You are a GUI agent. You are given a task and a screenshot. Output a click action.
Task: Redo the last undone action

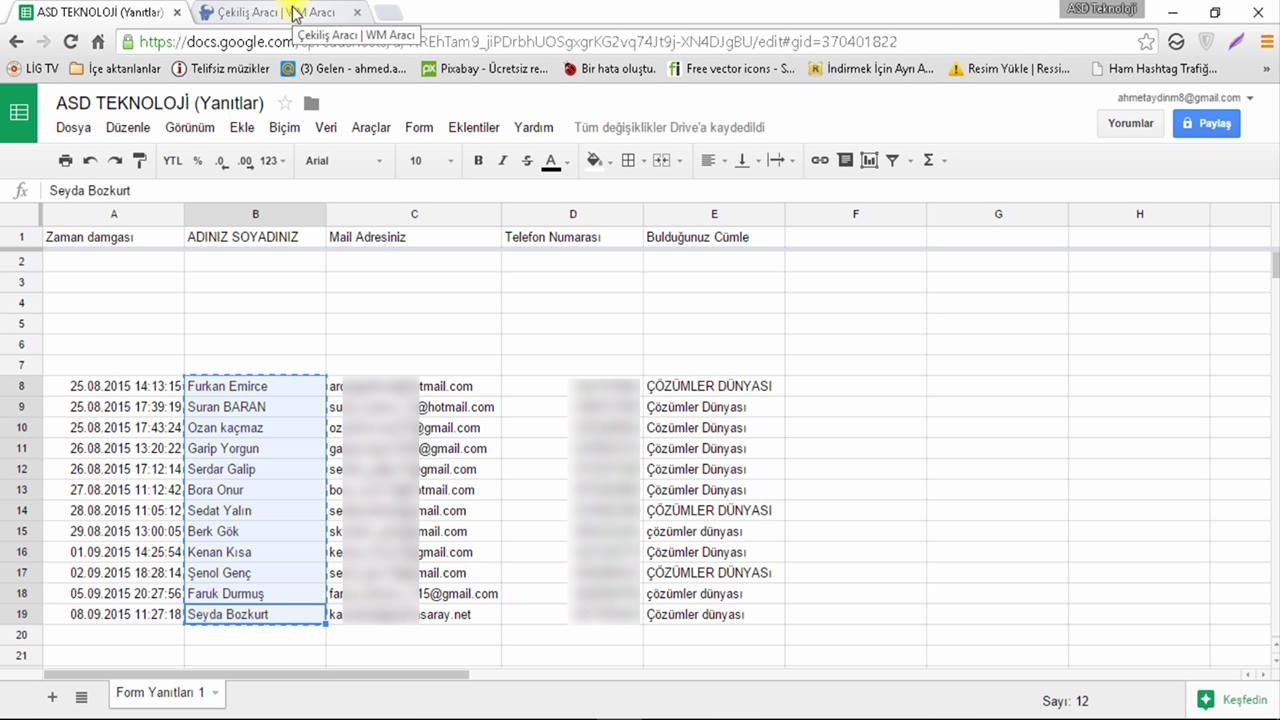click(x=115, y=160)
